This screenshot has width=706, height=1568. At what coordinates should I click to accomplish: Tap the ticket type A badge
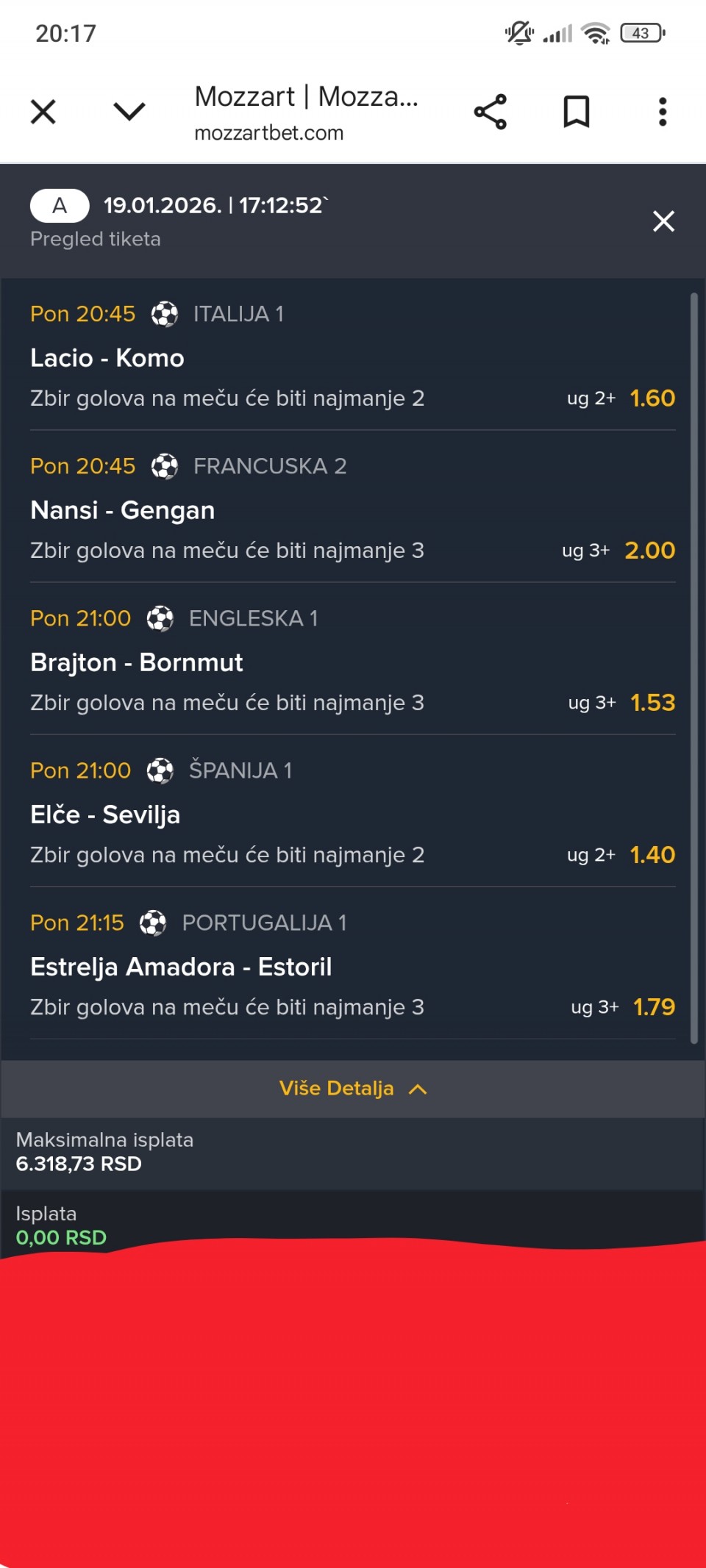click(x=60, y=206)
